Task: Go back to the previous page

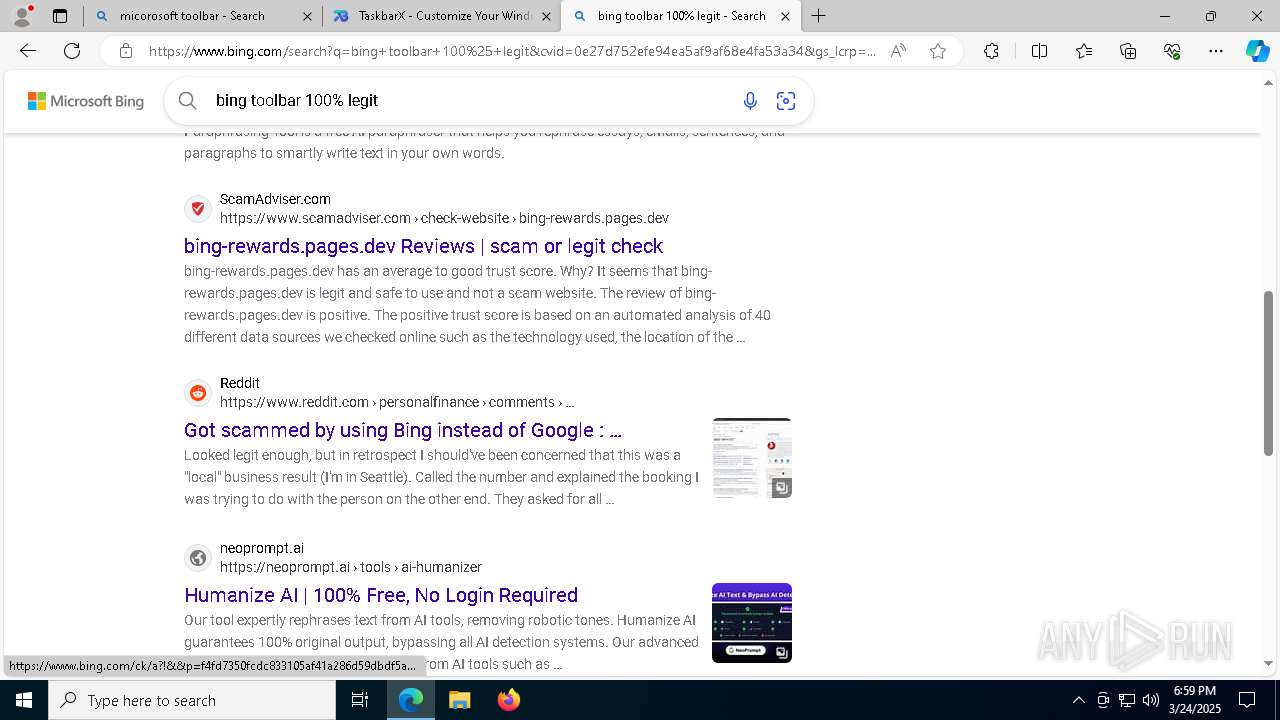Action: 28,51
